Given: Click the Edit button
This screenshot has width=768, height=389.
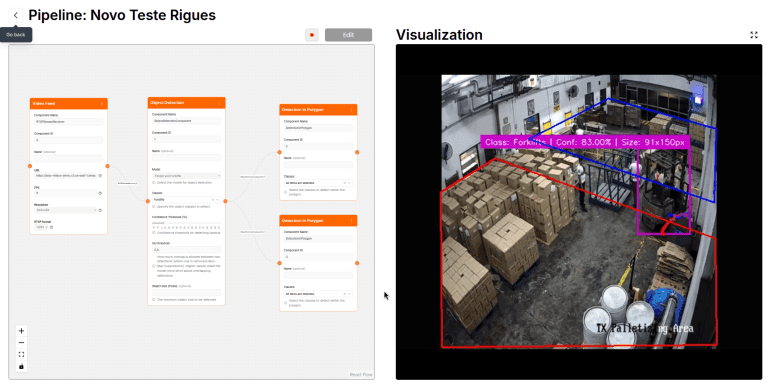Looking at the screenshot, I should (348, 35).
